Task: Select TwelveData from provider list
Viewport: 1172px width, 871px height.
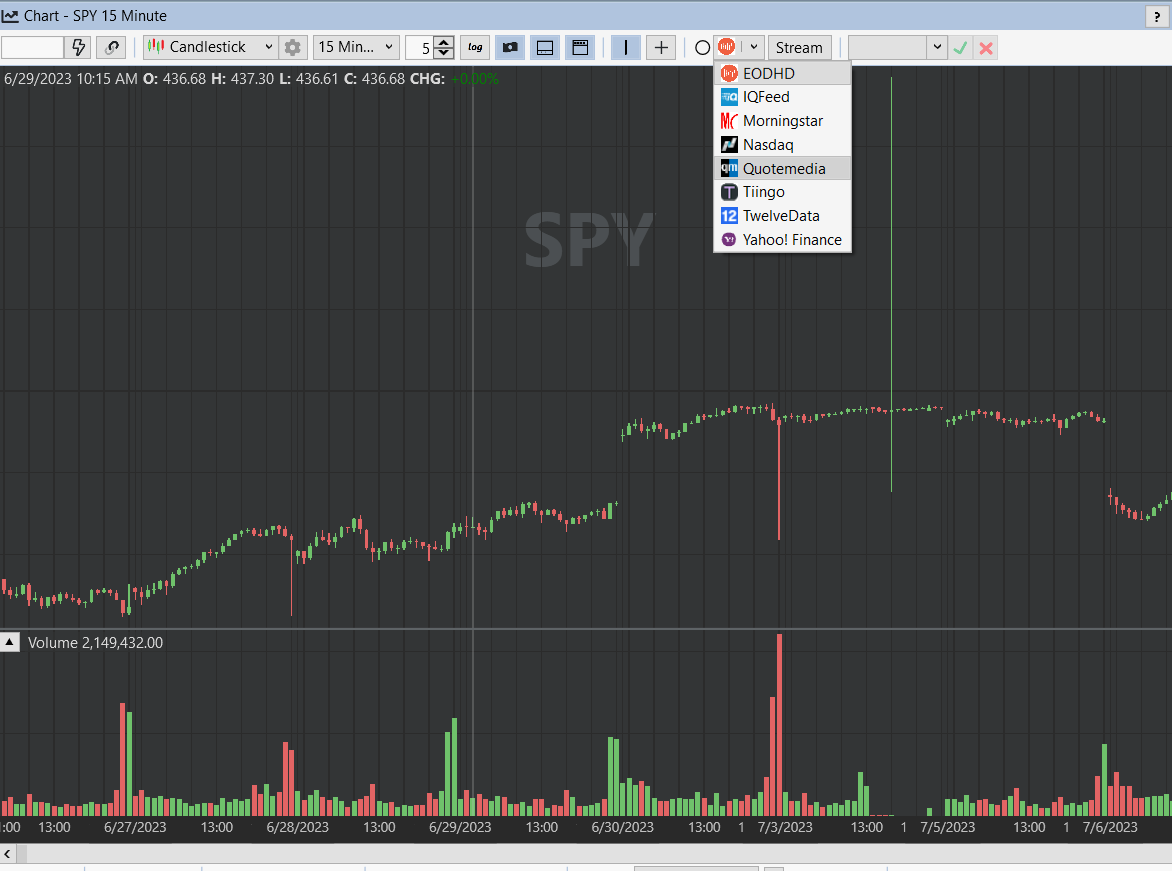Action: tap(783, 216)
